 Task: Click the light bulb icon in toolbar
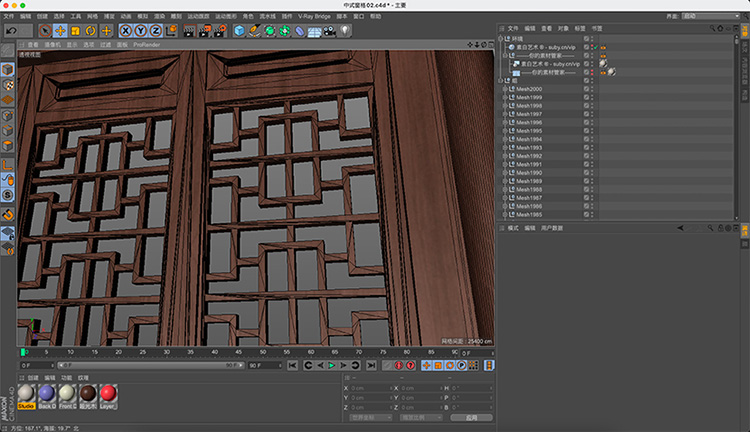[x=345, y=31]
